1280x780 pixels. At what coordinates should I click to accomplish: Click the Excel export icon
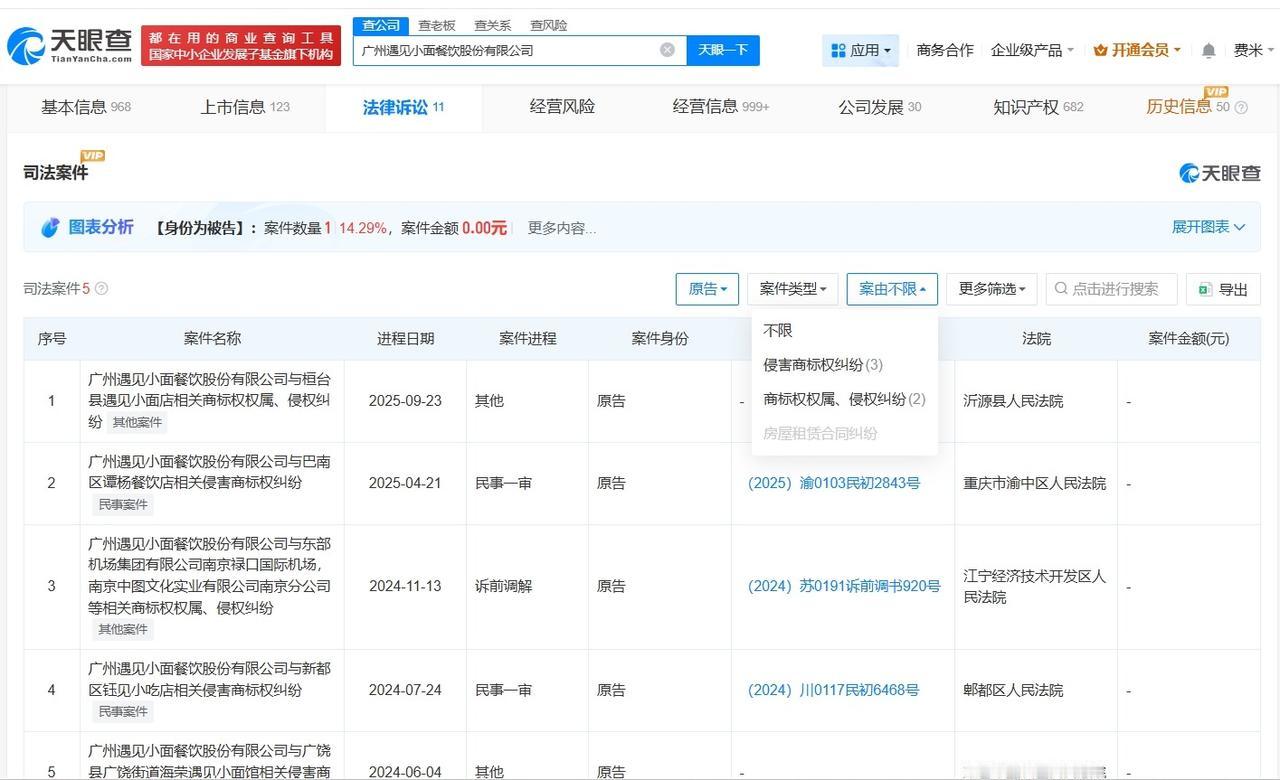(x=1205, y=289)
